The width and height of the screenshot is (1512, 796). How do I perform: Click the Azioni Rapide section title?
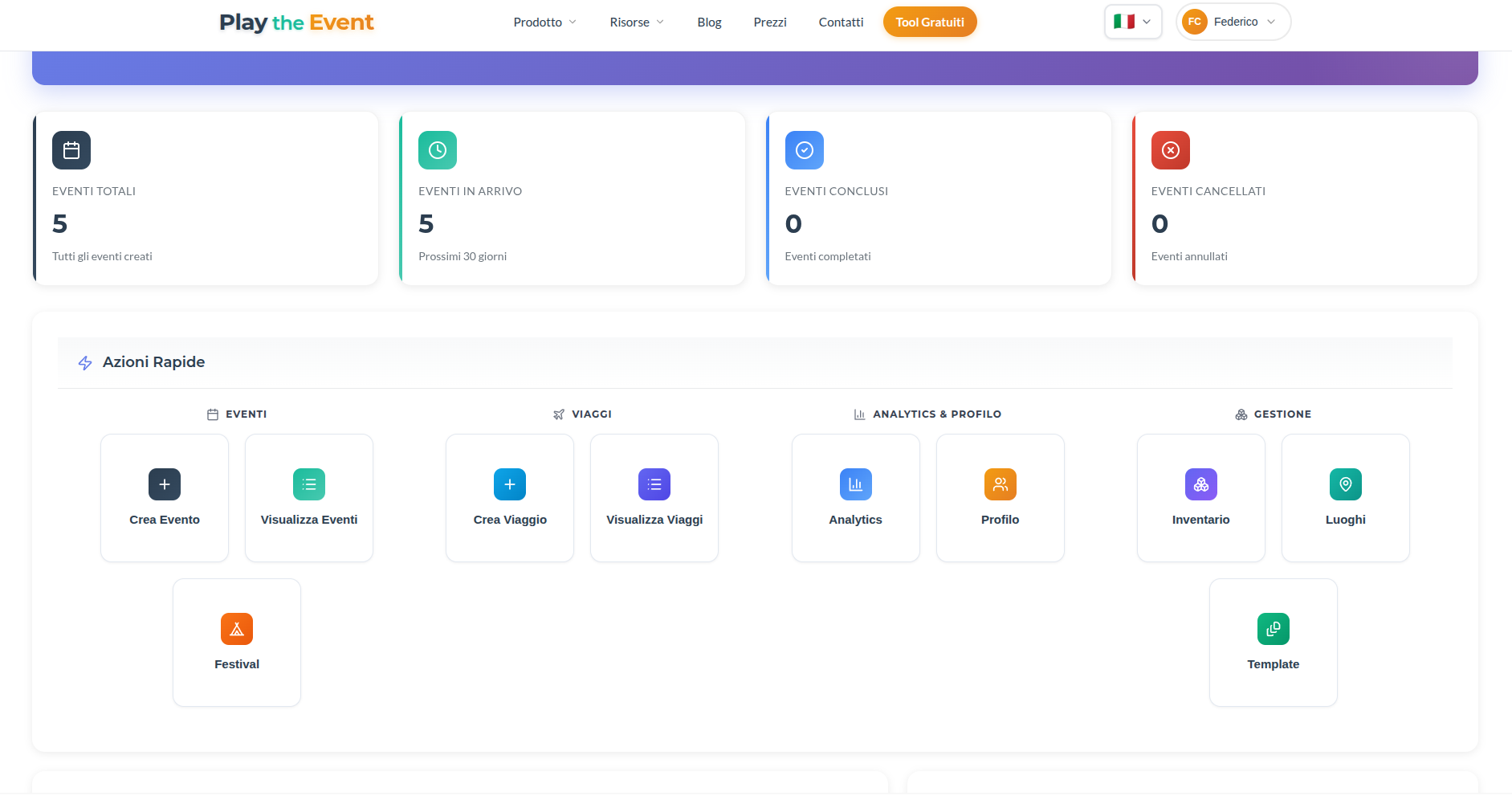[154, 362]
